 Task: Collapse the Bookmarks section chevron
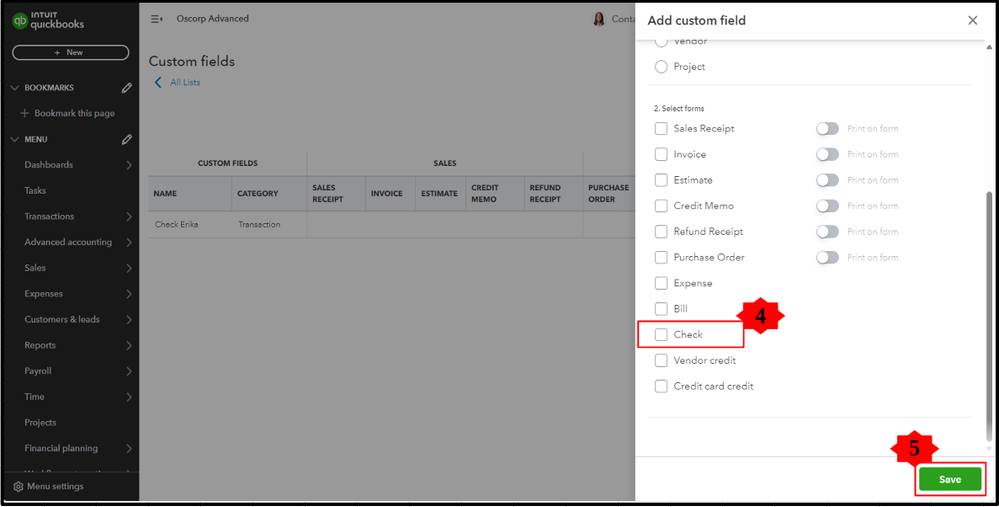[x=14, y=88]
